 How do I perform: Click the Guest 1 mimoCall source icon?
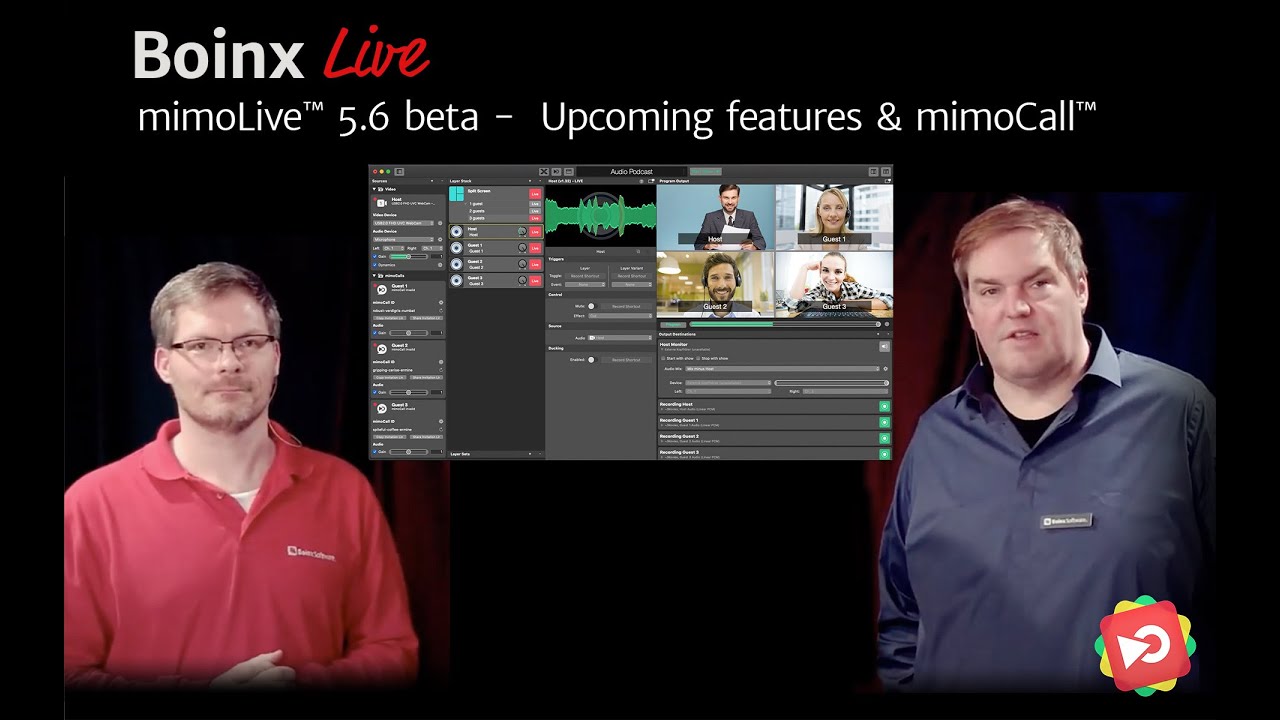point(382,290)
